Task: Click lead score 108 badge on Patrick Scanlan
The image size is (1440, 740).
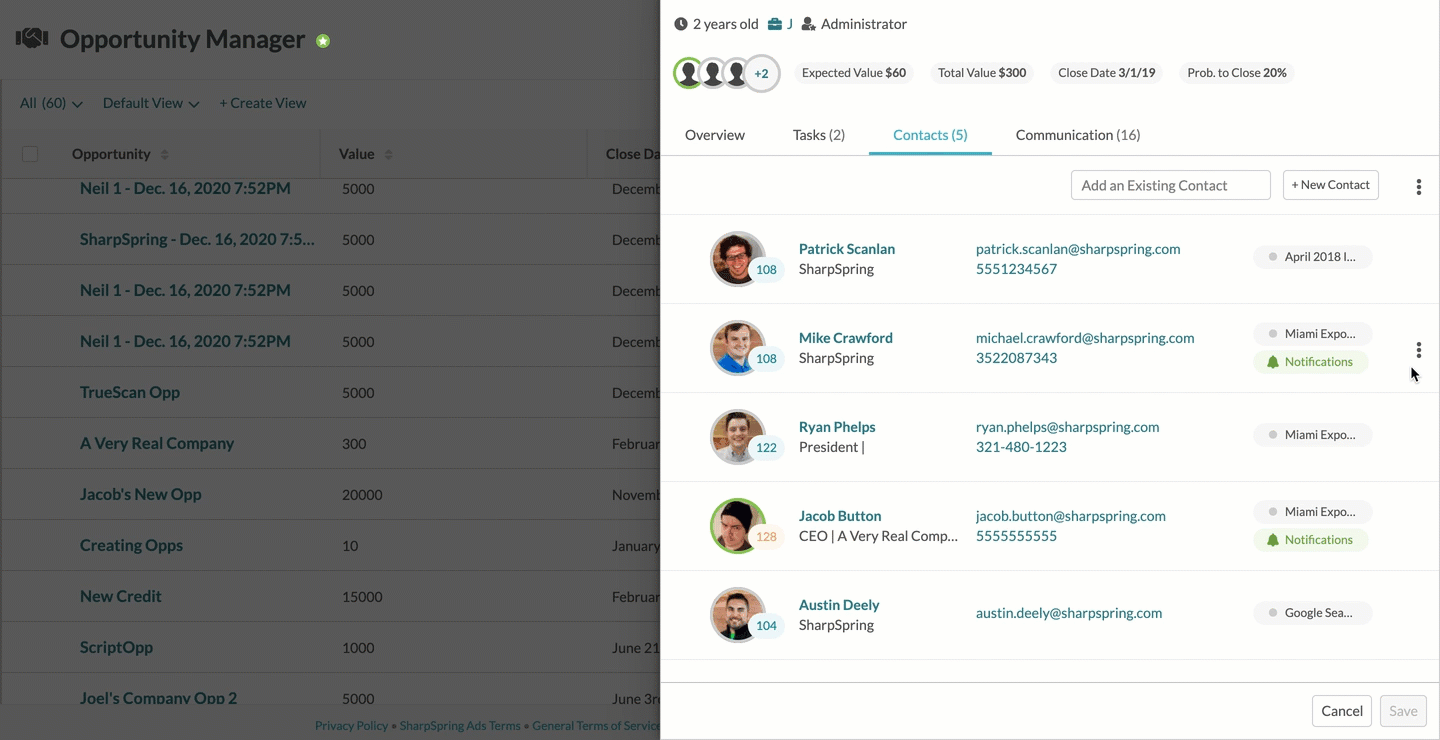Action: point(767,269)
